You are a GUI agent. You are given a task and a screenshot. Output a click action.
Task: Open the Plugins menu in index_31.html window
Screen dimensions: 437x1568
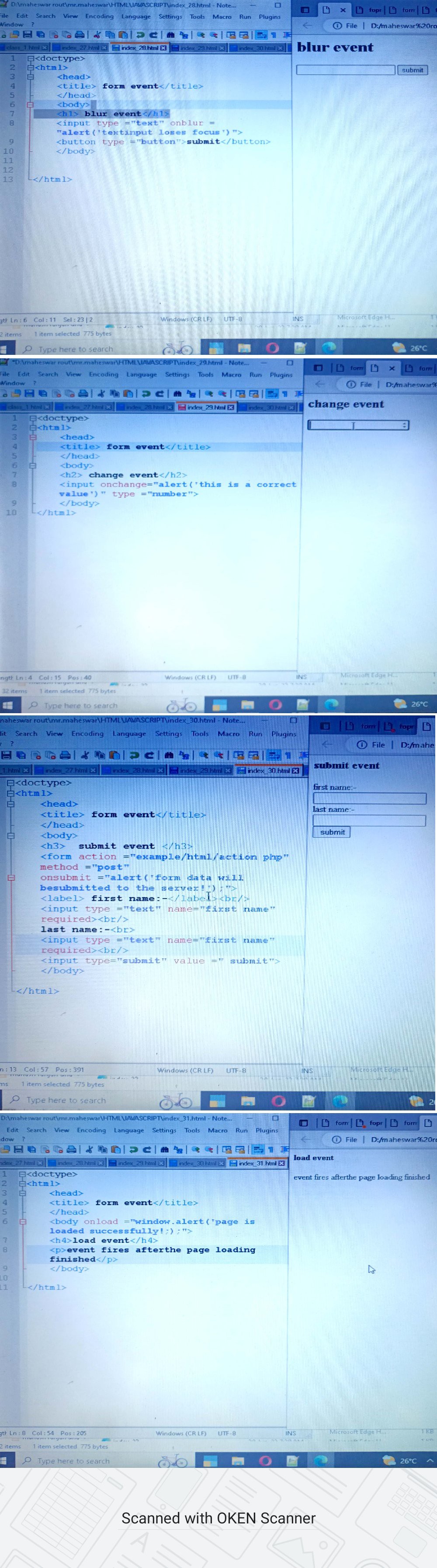click(267, 1130)
